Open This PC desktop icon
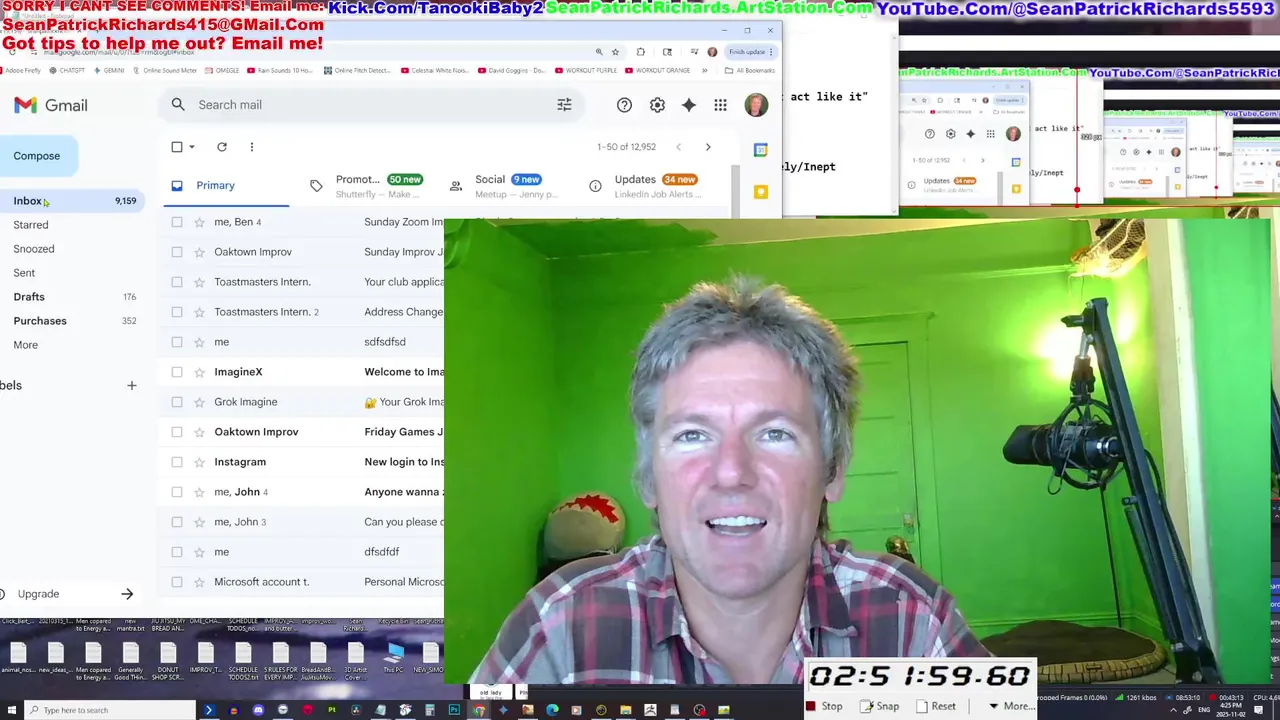1280x720 pixels. click(394, 657)
